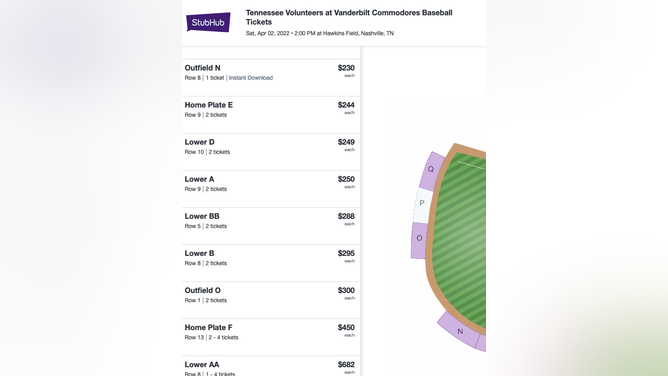Open the Outfield N $230 listing

point(271,77)
